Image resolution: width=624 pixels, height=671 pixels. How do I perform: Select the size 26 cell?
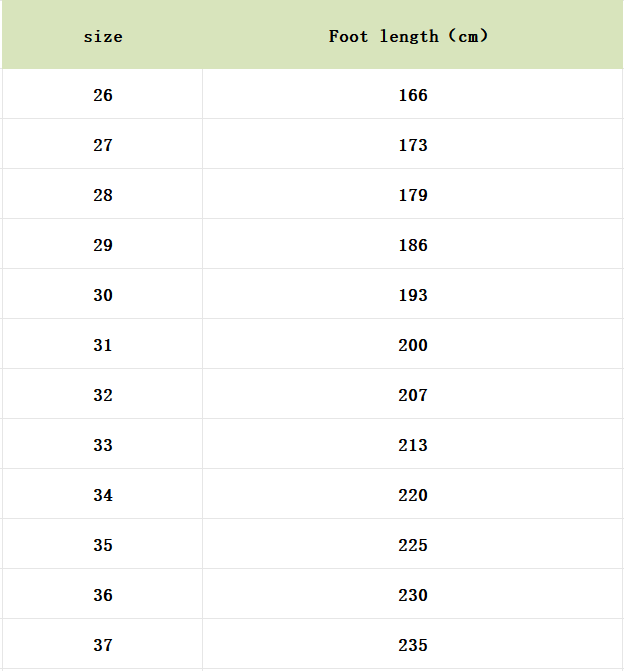pos(103,95)
